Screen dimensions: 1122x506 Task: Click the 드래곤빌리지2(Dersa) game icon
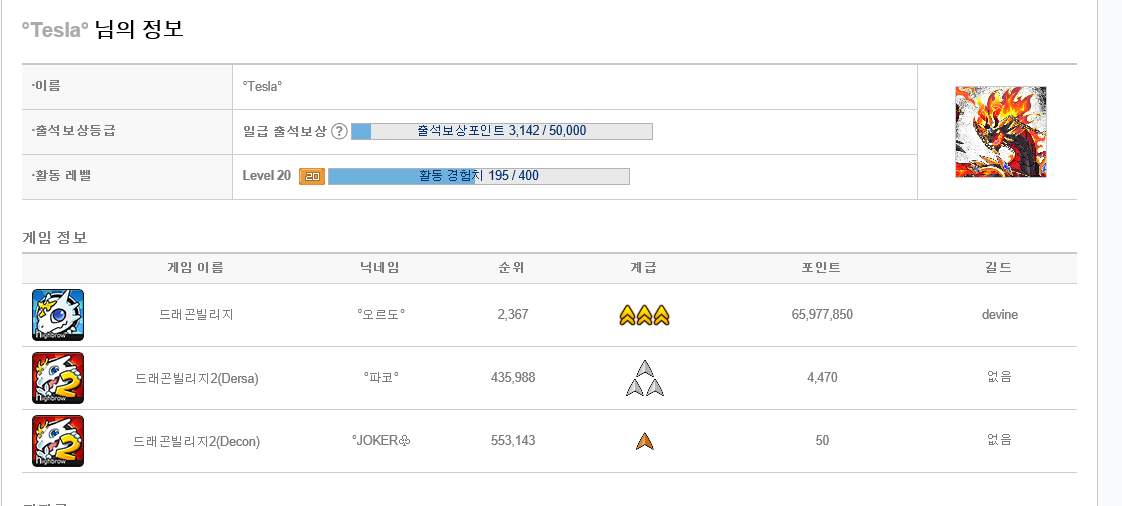[x=58, y=378]
